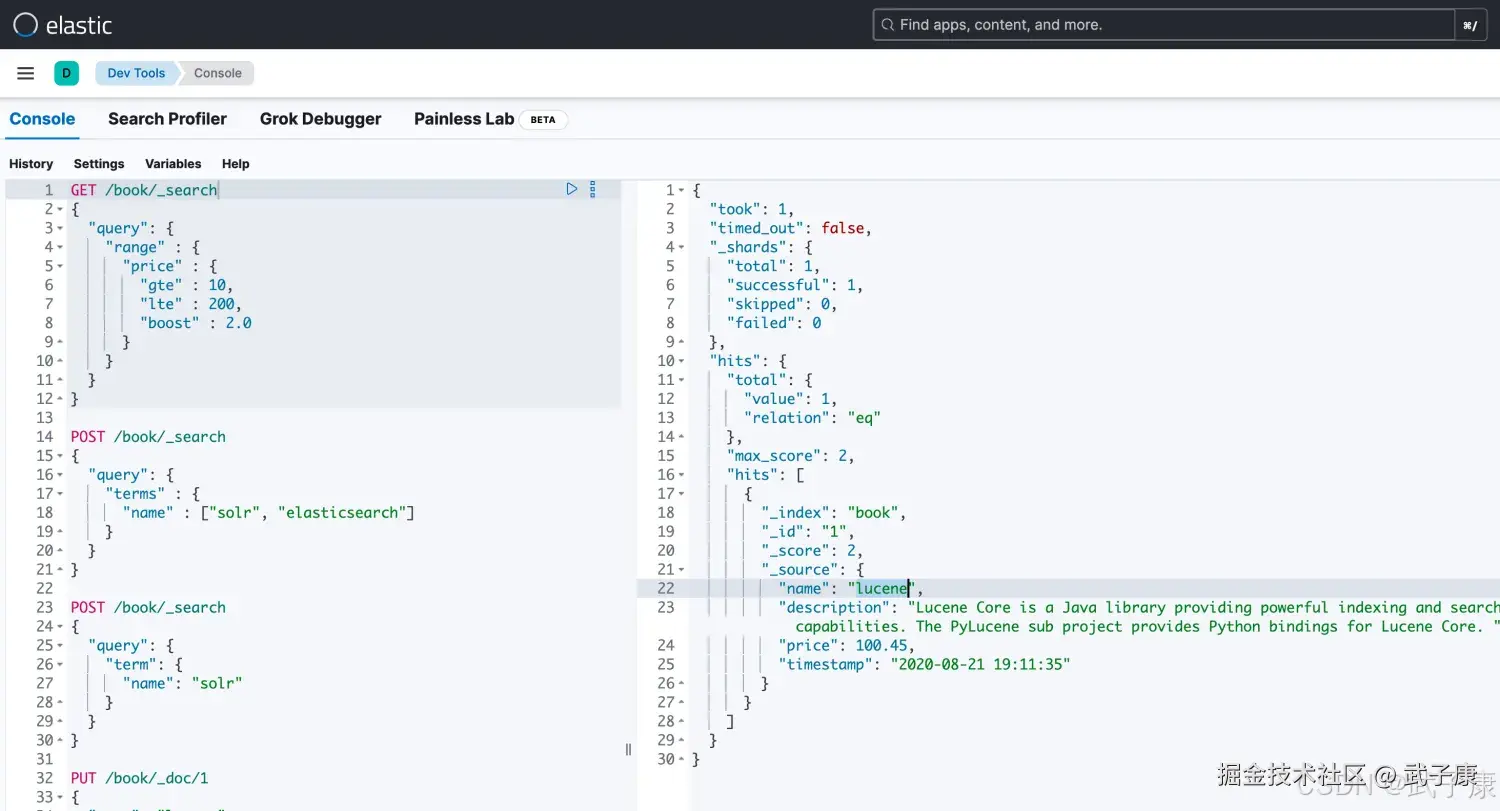Collapse the range block at line 4
This screenshot has width=1500, height=811.
pos(60,247)
